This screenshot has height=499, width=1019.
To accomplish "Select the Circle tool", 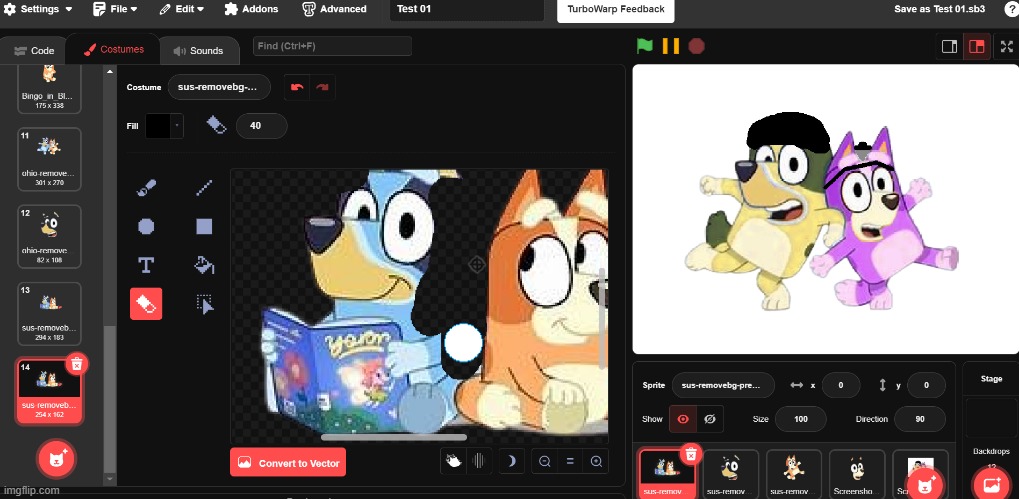I will [x=146, y=227].
